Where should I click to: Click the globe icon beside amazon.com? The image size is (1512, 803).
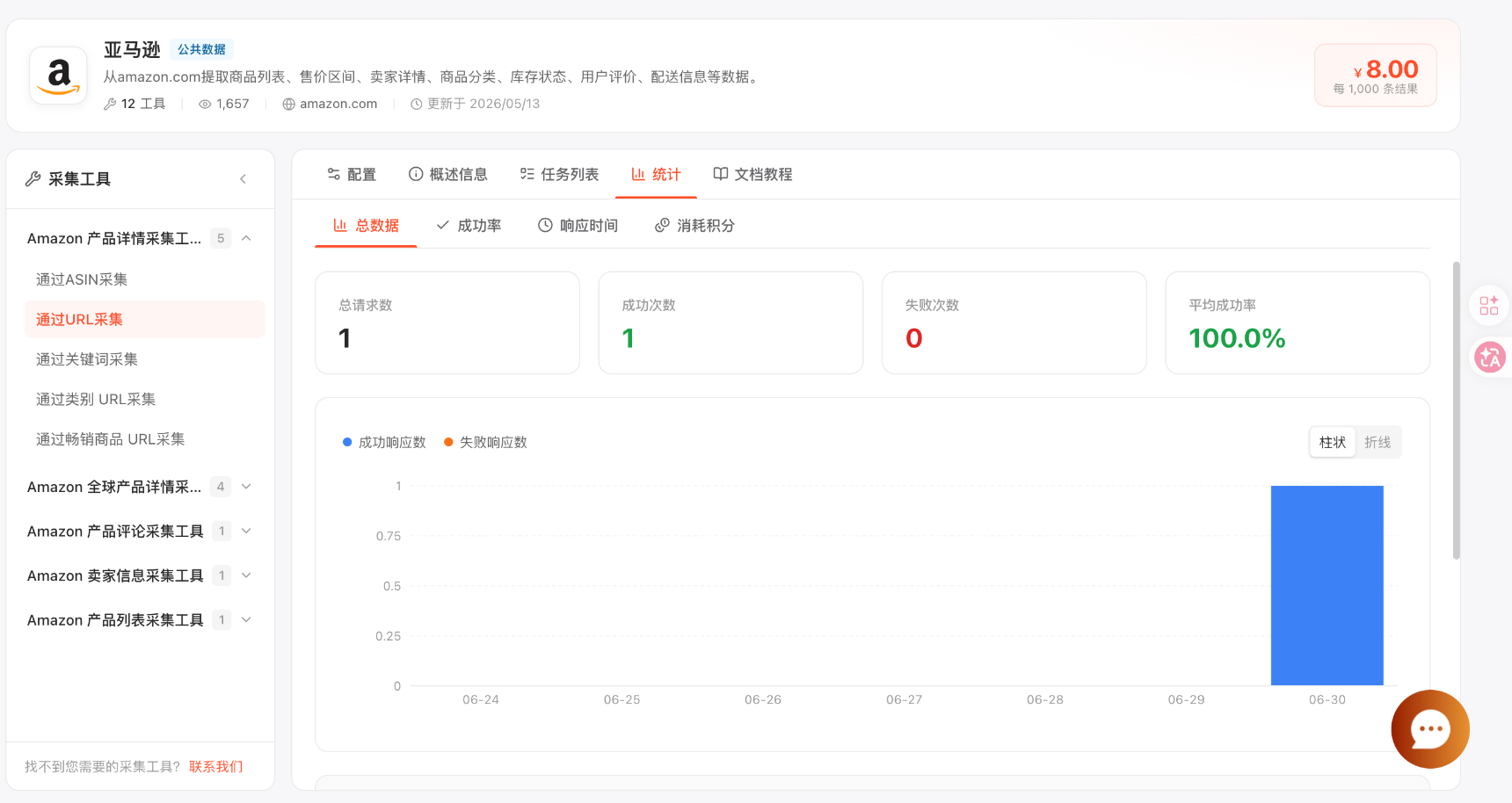coord(288,104)
